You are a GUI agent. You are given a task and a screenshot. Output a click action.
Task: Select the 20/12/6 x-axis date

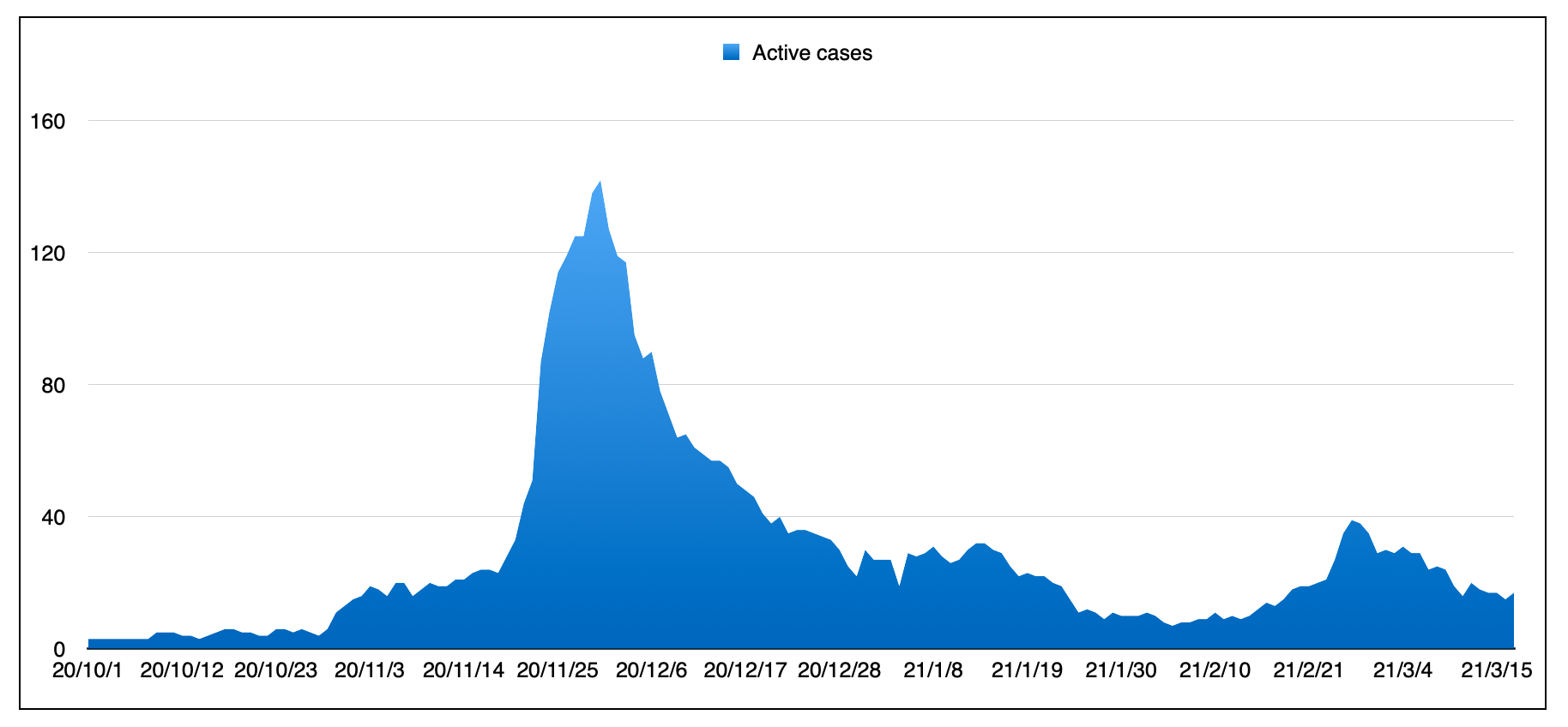651,670
